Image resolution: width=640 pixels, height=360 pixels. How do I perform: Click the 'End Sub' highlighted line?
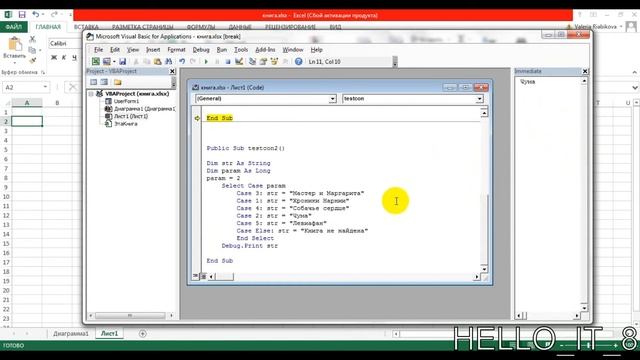(x=220, y=118)
